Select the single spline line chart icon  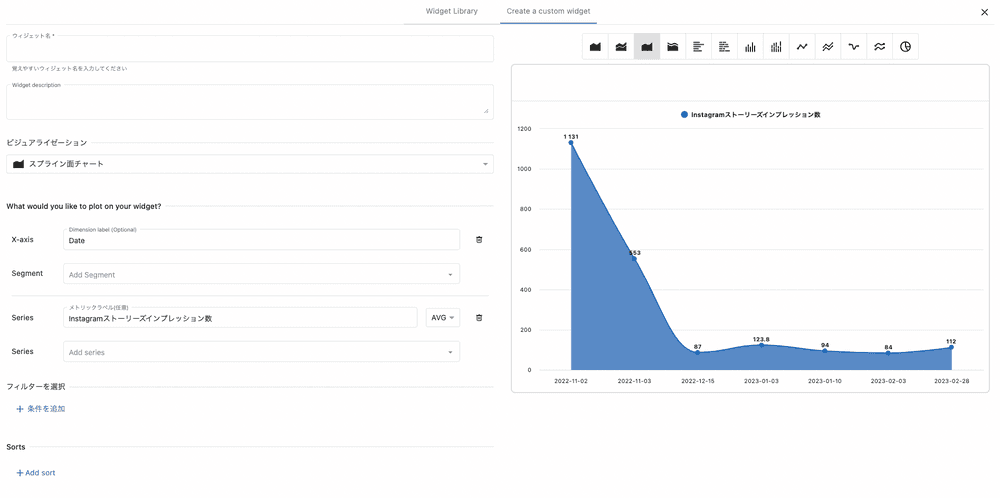pos(853,47)
